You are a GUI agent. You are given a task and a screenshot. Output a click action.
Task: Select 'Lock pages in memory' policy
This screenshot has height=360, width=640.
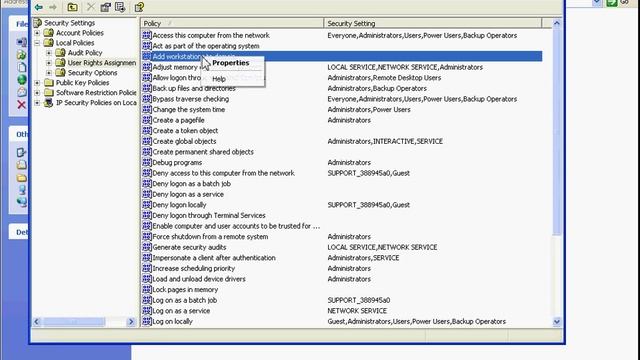click(185, 290)
